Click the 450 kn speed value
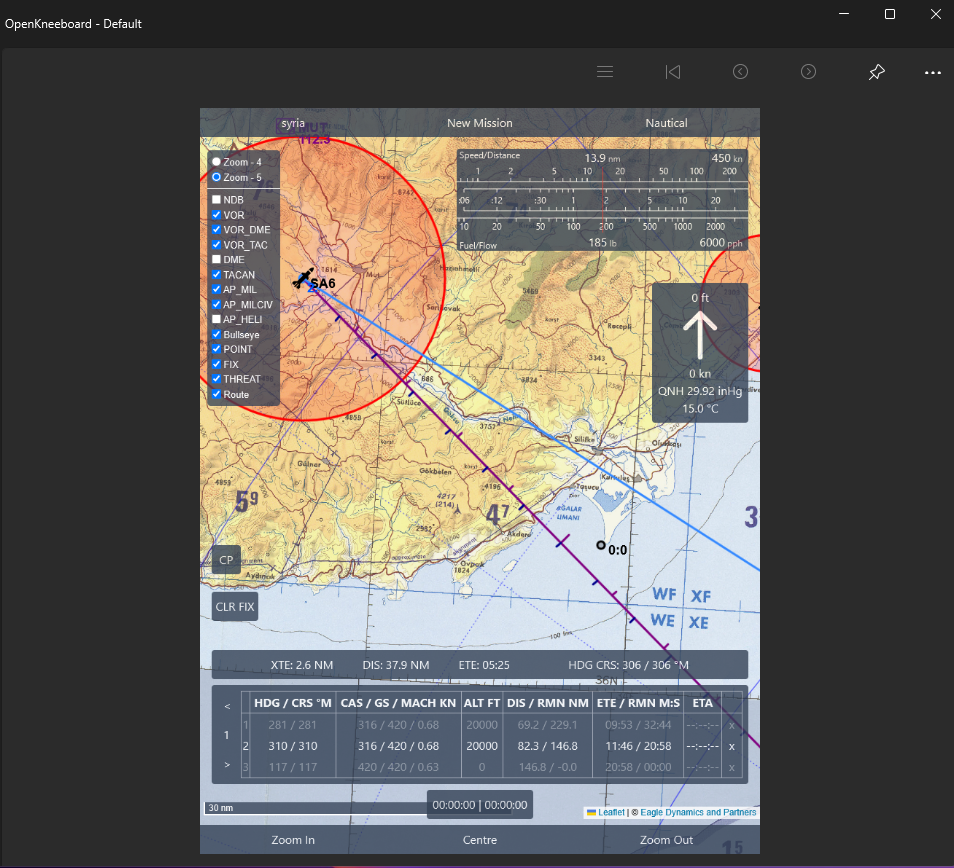This screenshot has height=868, width=954. click(x=727, y=158)
